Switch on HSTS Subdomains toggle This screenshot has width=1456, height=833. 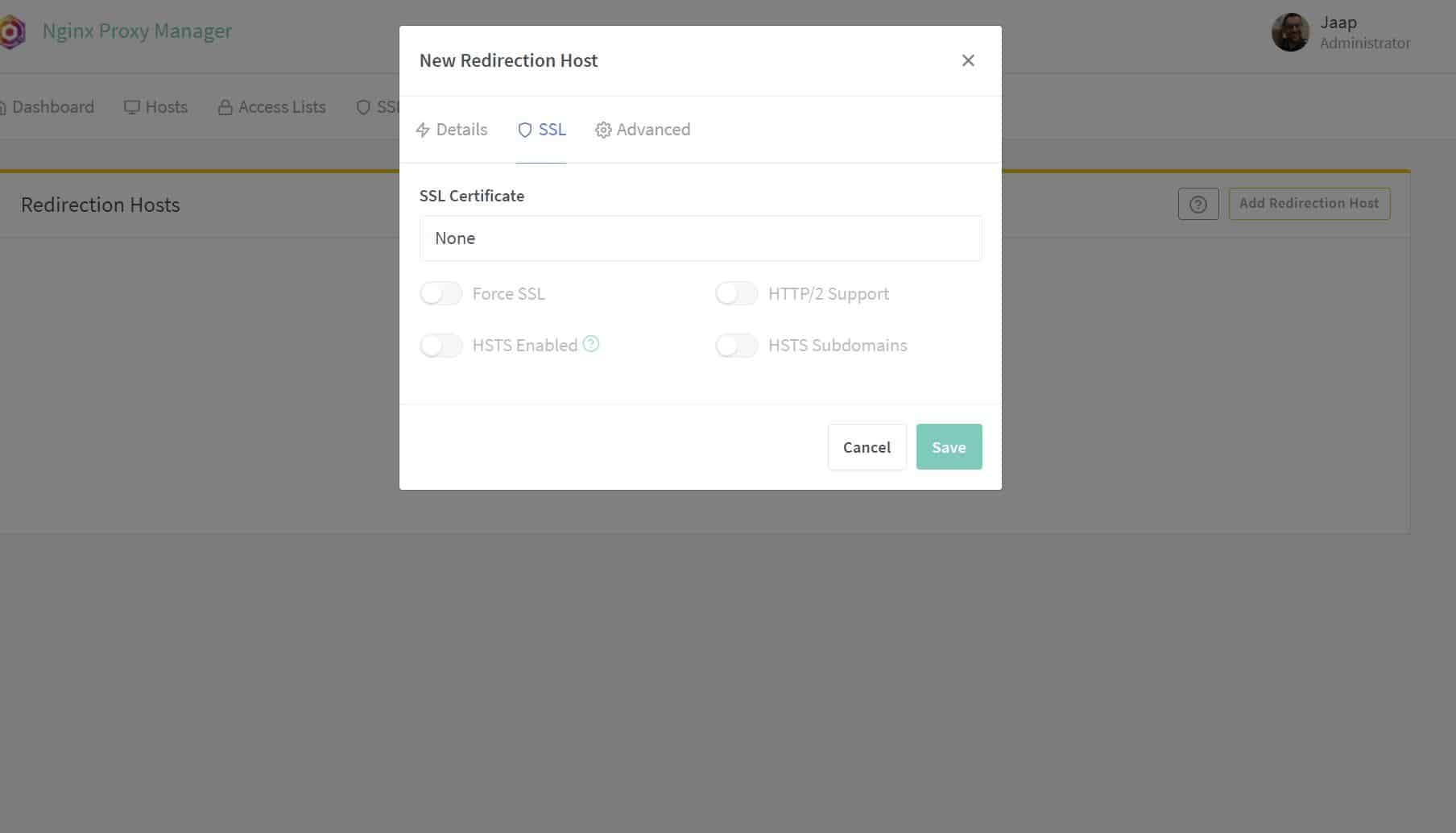pos(736,346)
